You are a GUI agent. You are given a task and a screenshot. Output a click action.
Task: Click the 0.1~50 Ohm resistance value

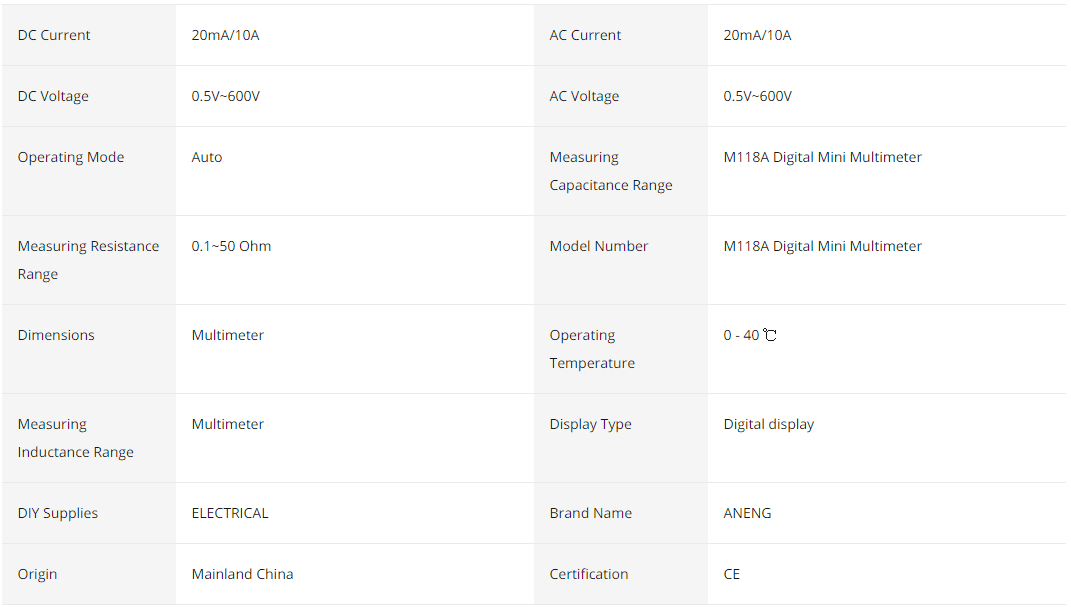(231, 246)
